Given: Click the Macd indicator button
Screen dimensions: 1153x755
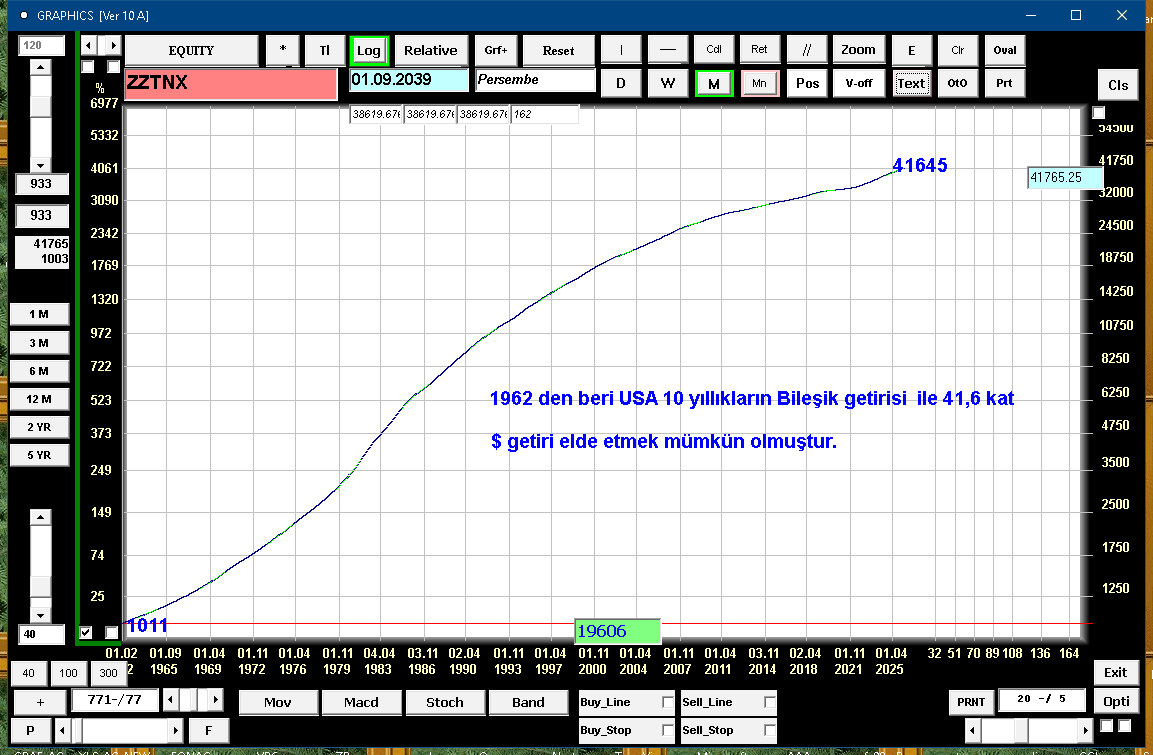Looking at the screenshot, I should tap(361, 702).
